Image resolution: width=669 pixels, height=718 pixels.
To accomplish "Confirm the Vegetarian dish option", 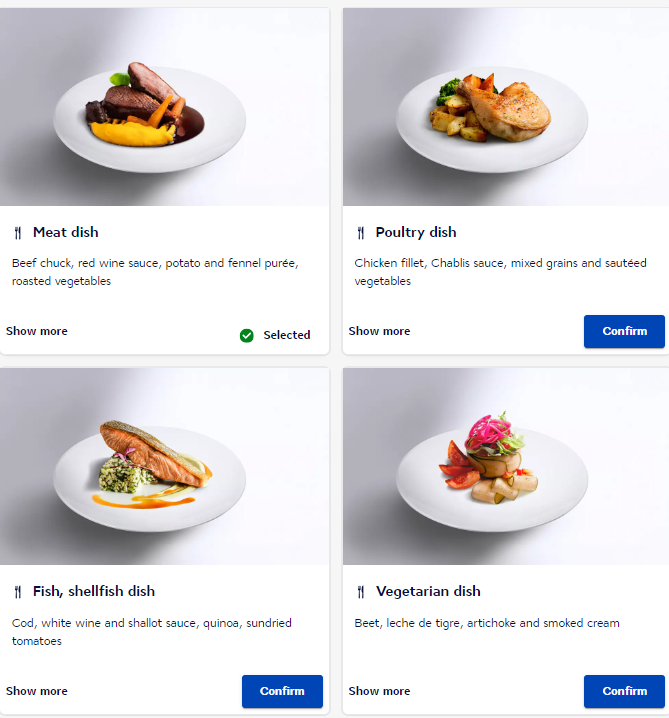I will [624, 691].
